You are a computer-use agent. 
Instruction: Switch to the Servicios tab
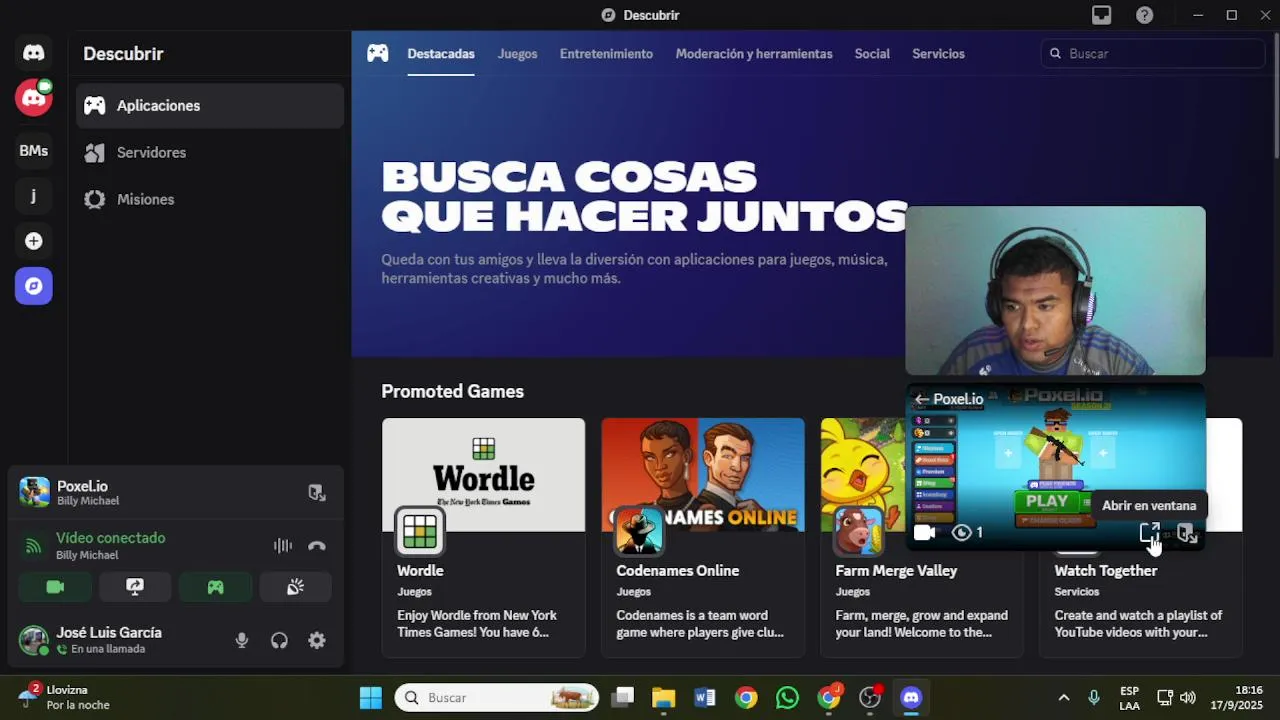938,54
